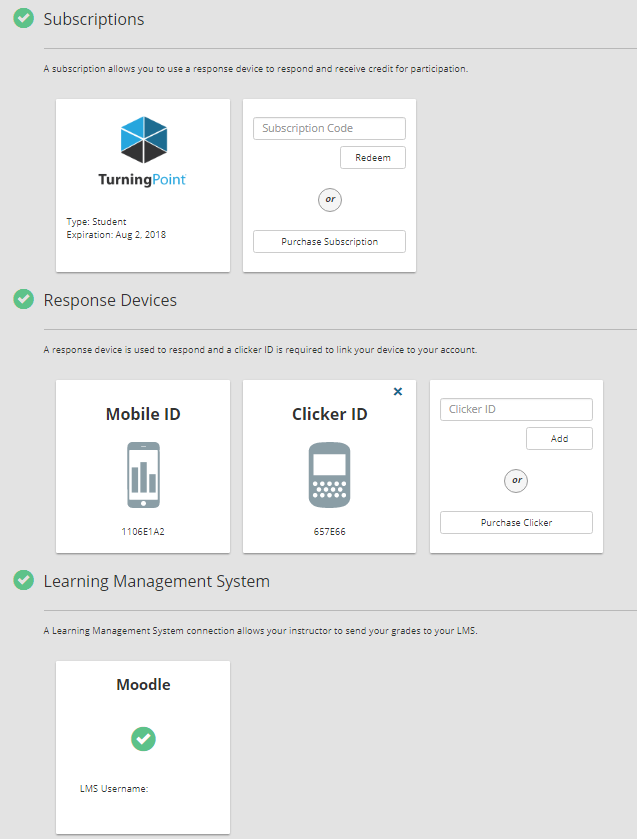Click the Redeem button

(x=373, y=157)
